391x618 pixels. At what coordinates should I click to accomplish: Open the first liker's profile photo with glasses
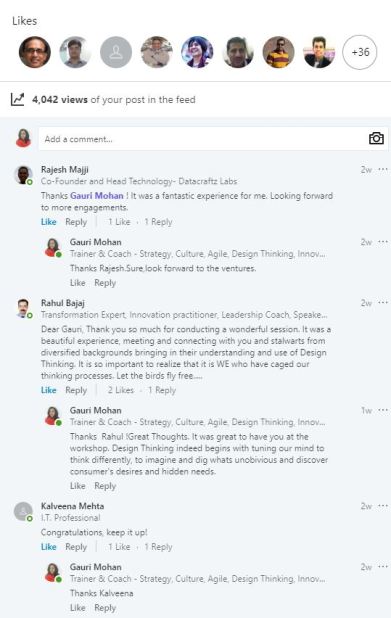click(x=35, y=52)
